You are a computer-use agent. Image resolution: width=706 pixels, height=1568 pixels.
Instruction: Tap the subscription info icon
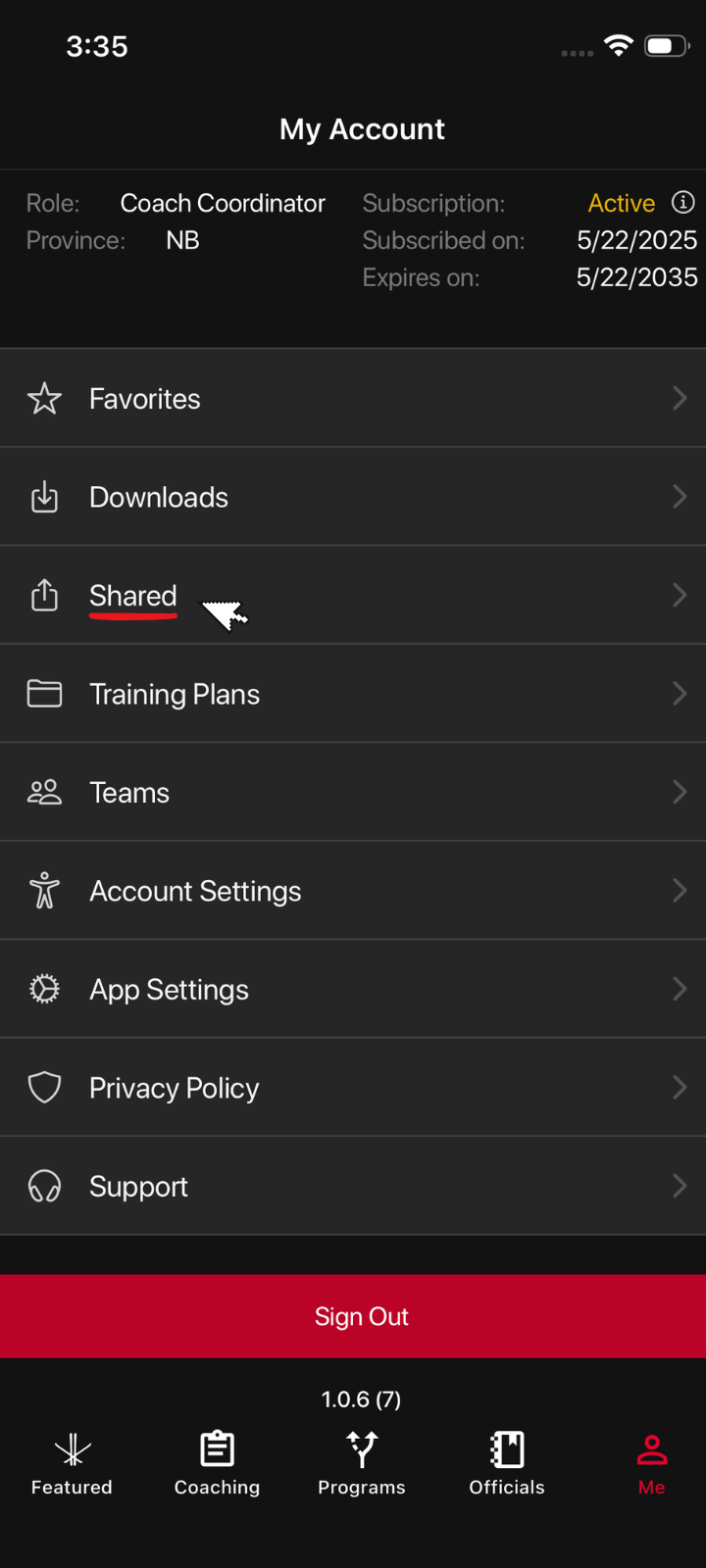[x=683, y=203]
